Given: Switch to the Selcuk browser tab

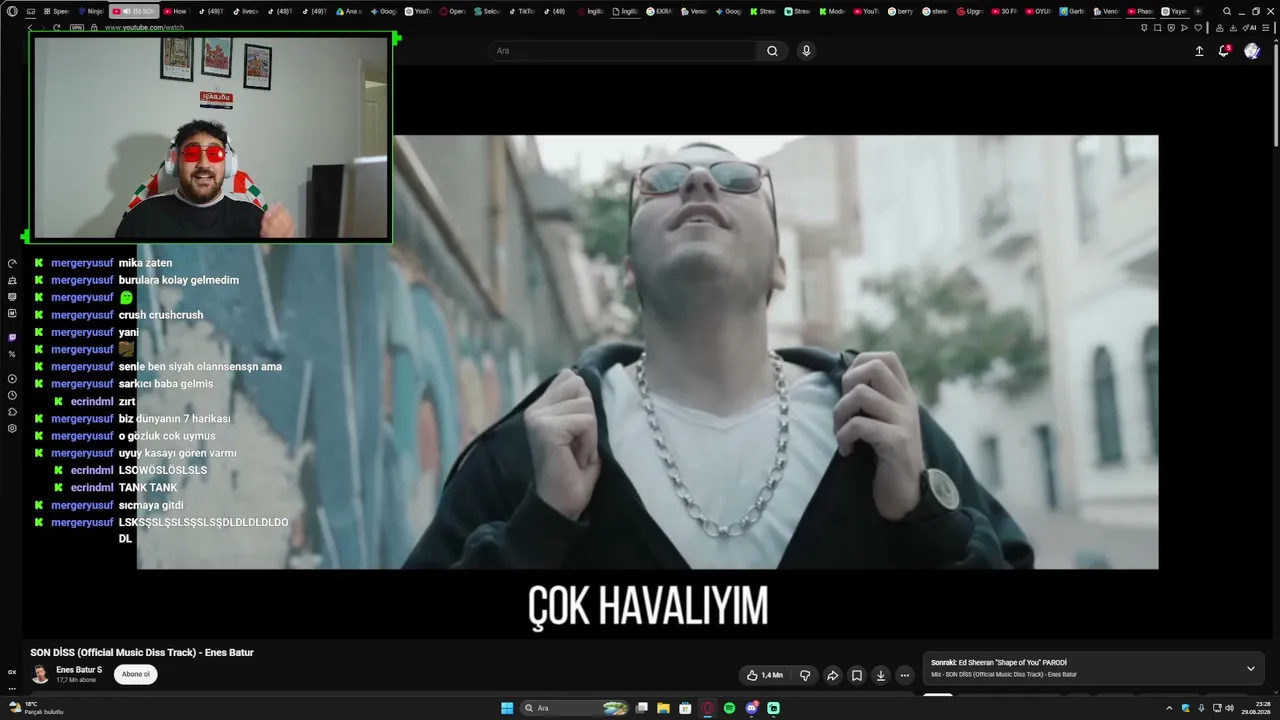Looking at the screenshot, I should [487, 11].
